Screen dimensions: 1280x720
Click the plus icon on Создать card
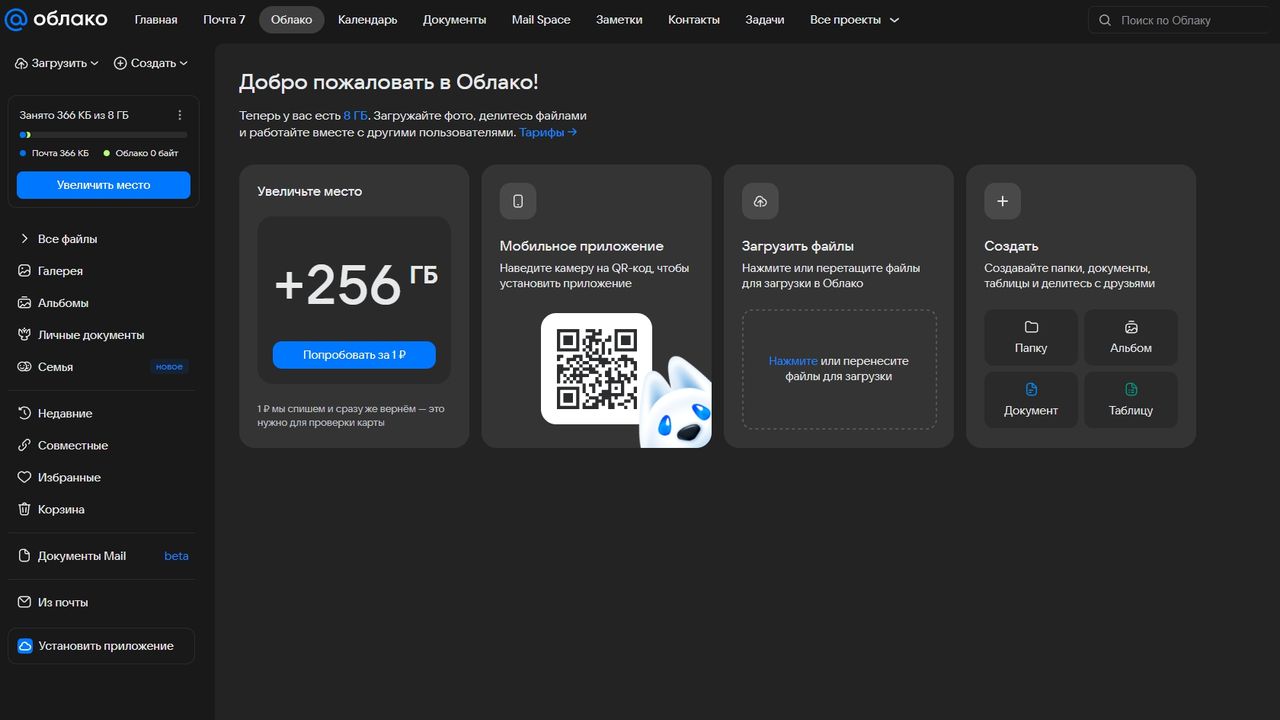[x=1002, y=201]
